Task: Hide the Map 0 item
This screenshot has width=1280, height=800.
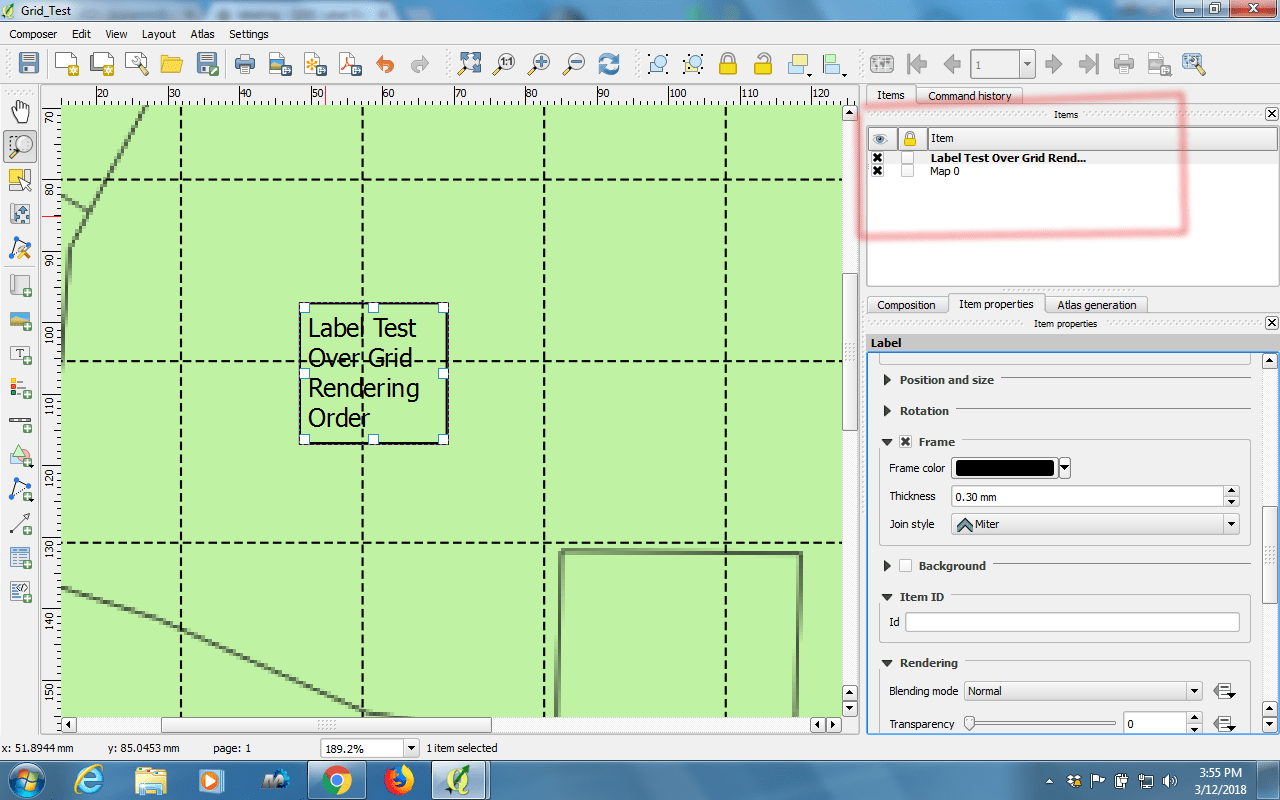Action: [x=878, y=170]
